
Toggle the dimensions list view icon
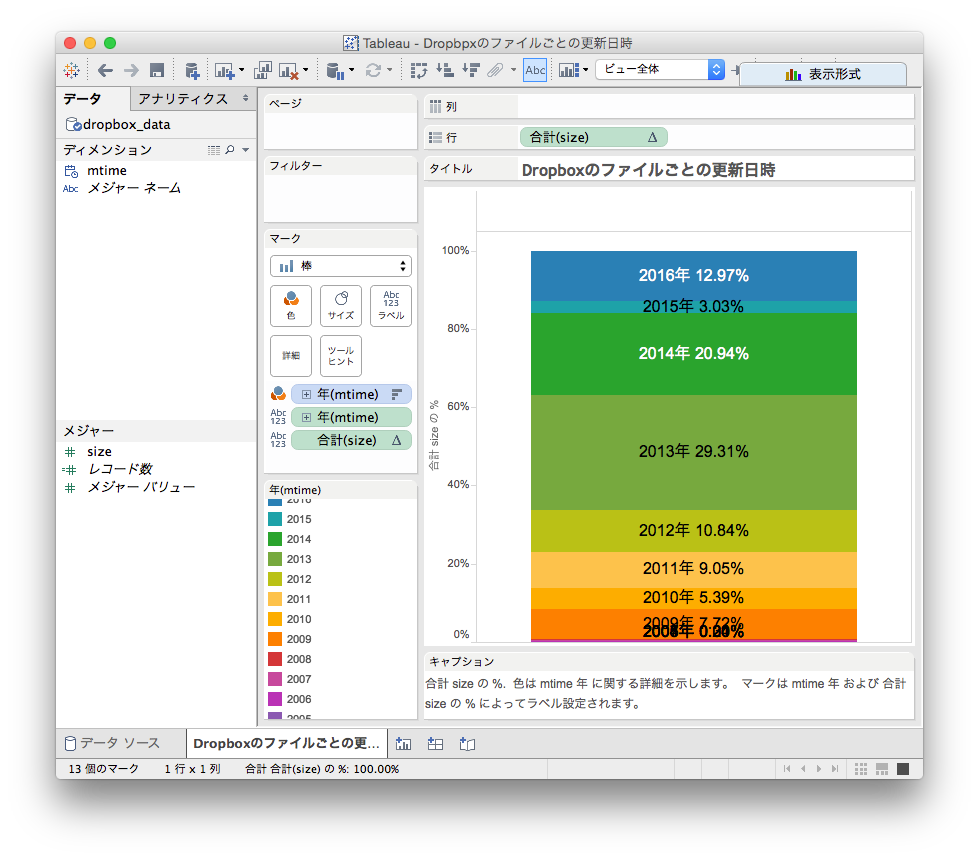[214, 150]
